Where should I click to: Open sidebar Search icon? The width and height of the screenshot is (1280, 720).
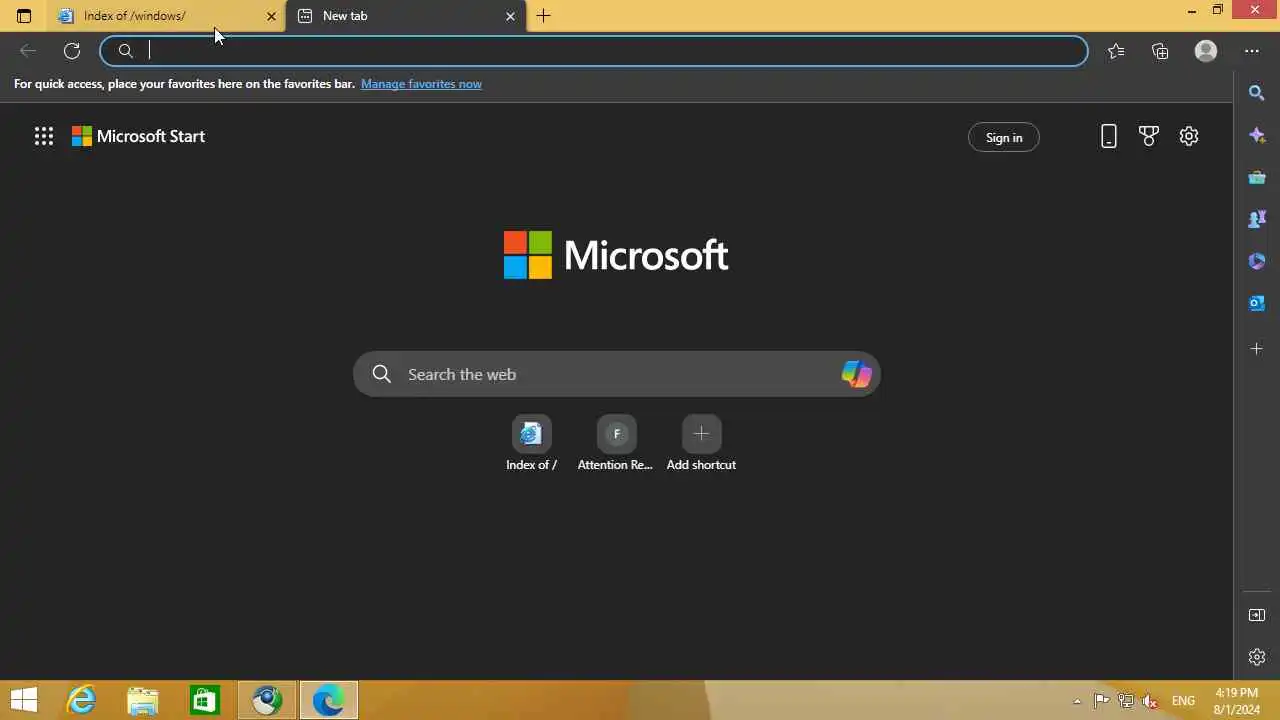(x=1257, y=93)
